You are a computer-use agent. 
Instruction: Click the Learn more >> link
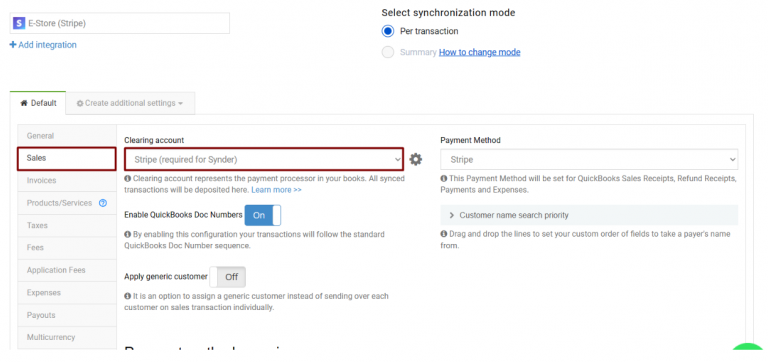276,190
